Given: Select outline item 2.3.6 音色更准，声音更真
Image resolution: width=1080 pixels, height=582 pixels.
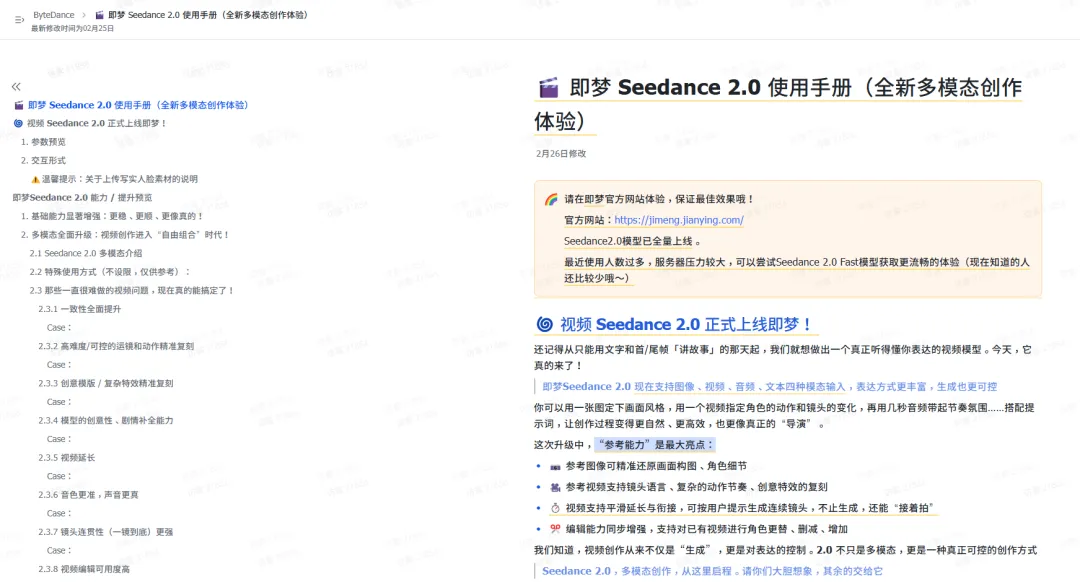Looking at the screenshot, I should [89, 495].
